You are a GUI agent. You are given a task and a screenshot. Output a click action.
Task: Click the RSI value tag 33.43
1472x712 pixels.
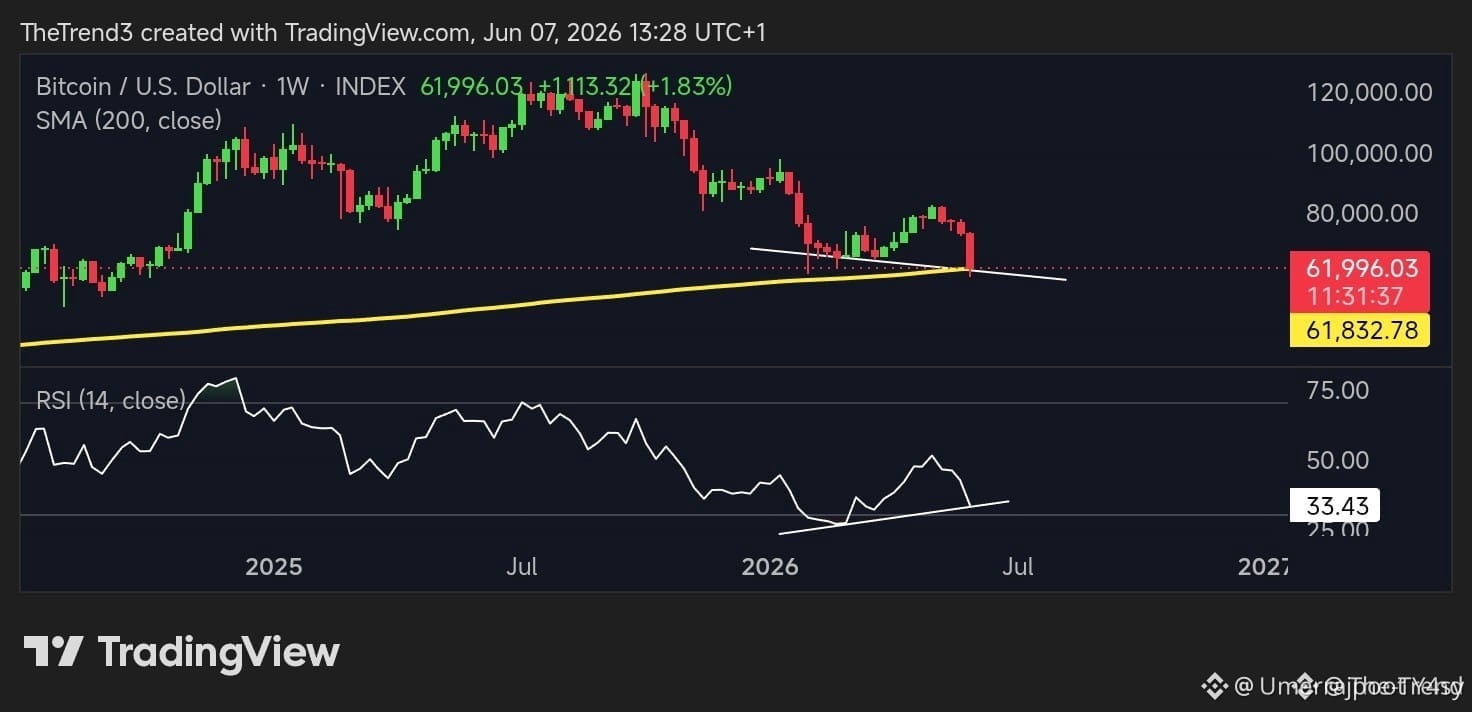(x=1336, y=504)
